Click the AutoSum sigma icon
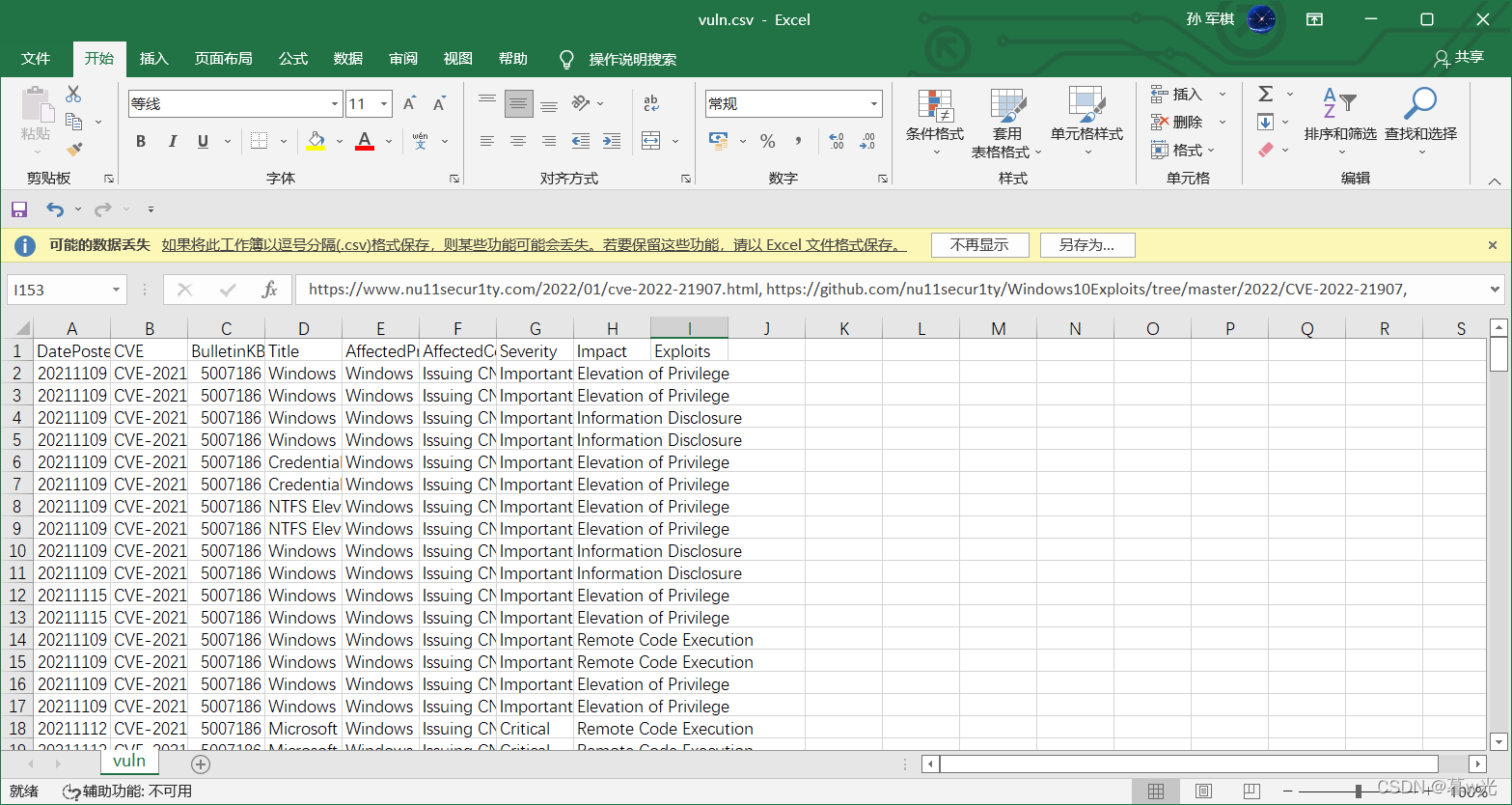This screenshot has width=1512, height=805. click(1265, 94)
